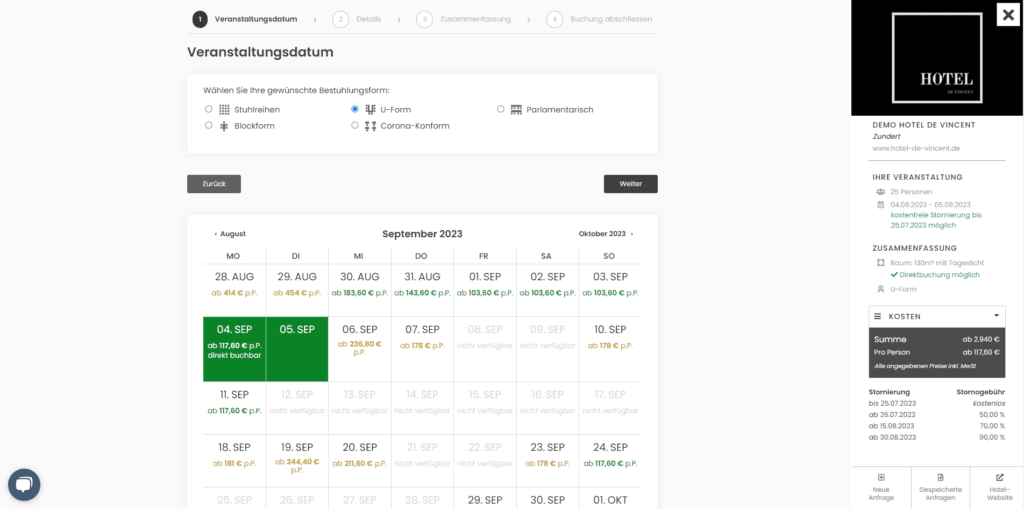Open Gespeicherte Anfragen icon
1024x509 pixels.
tap(940, 478)
